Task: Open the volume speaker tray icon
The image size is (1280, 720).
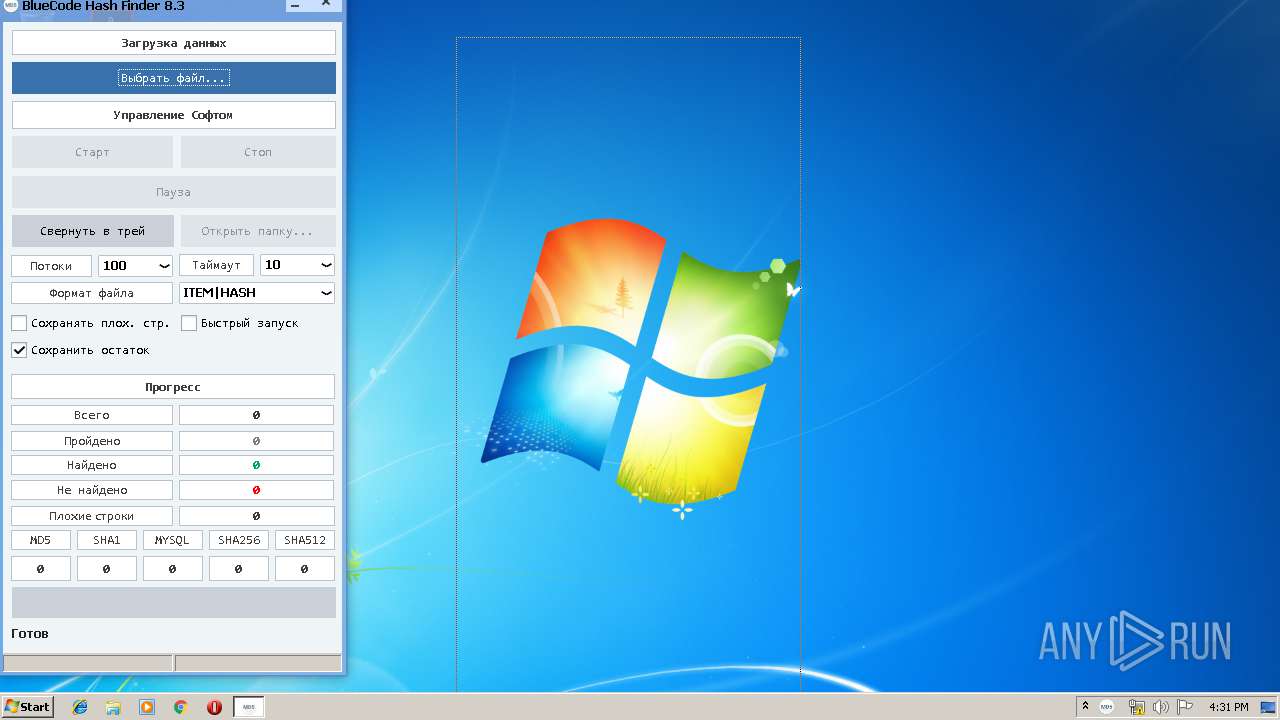Action: tap(1161, 707)
